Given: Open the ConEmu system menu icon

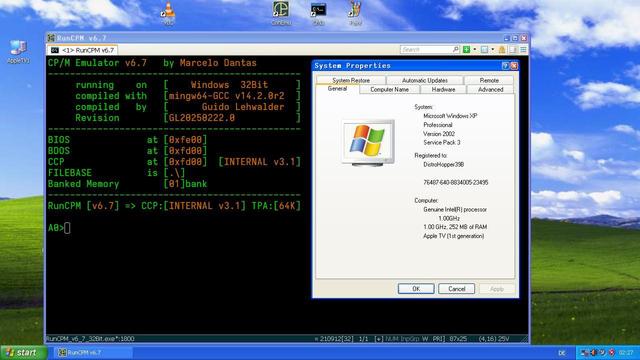Looking at the screenshot, I should (523, 50).
